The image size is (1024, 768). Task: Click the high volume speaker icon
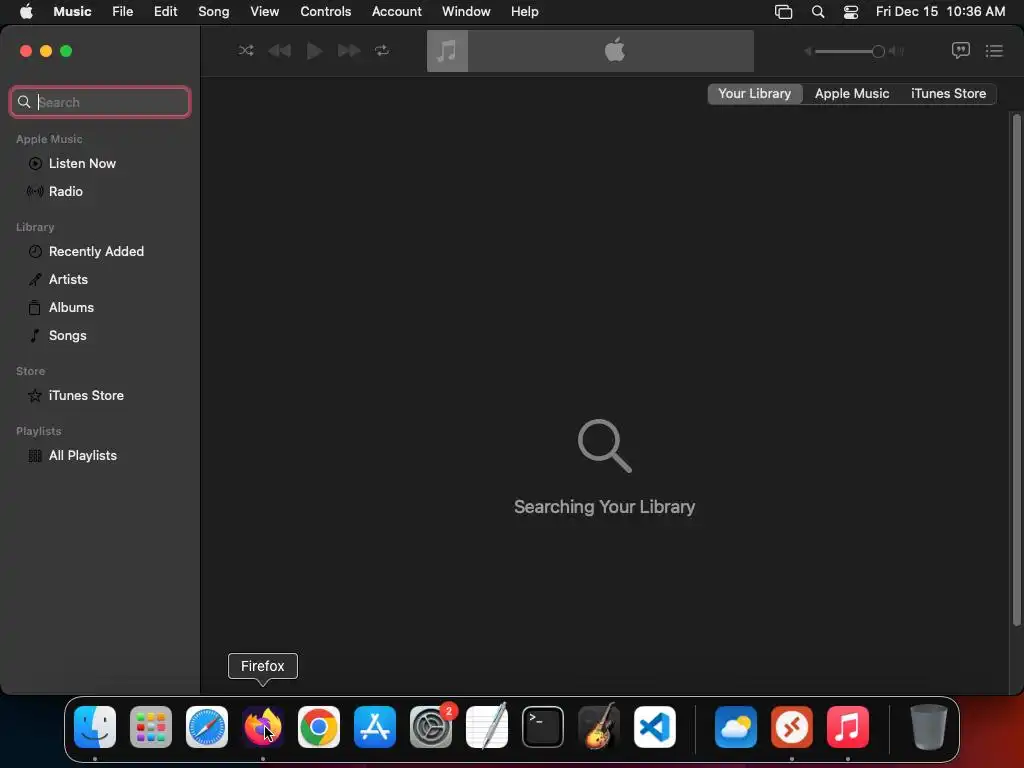pyautogui.click(x=897, y=51)
